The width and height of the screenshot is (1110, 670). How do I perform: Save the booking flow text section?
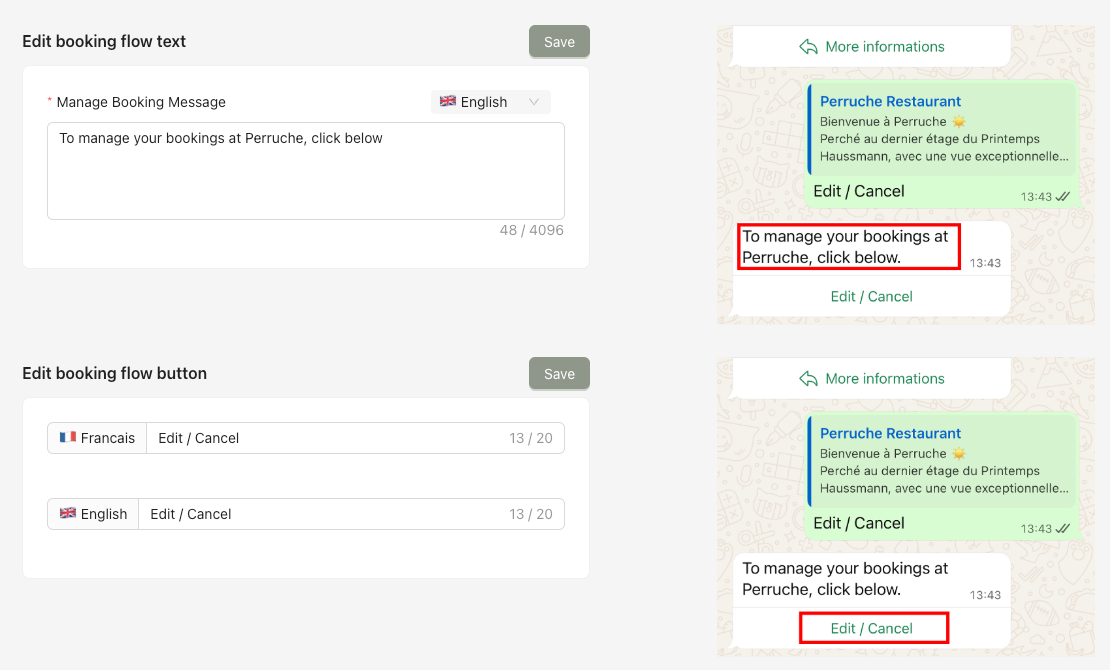(x=559, y=42)
